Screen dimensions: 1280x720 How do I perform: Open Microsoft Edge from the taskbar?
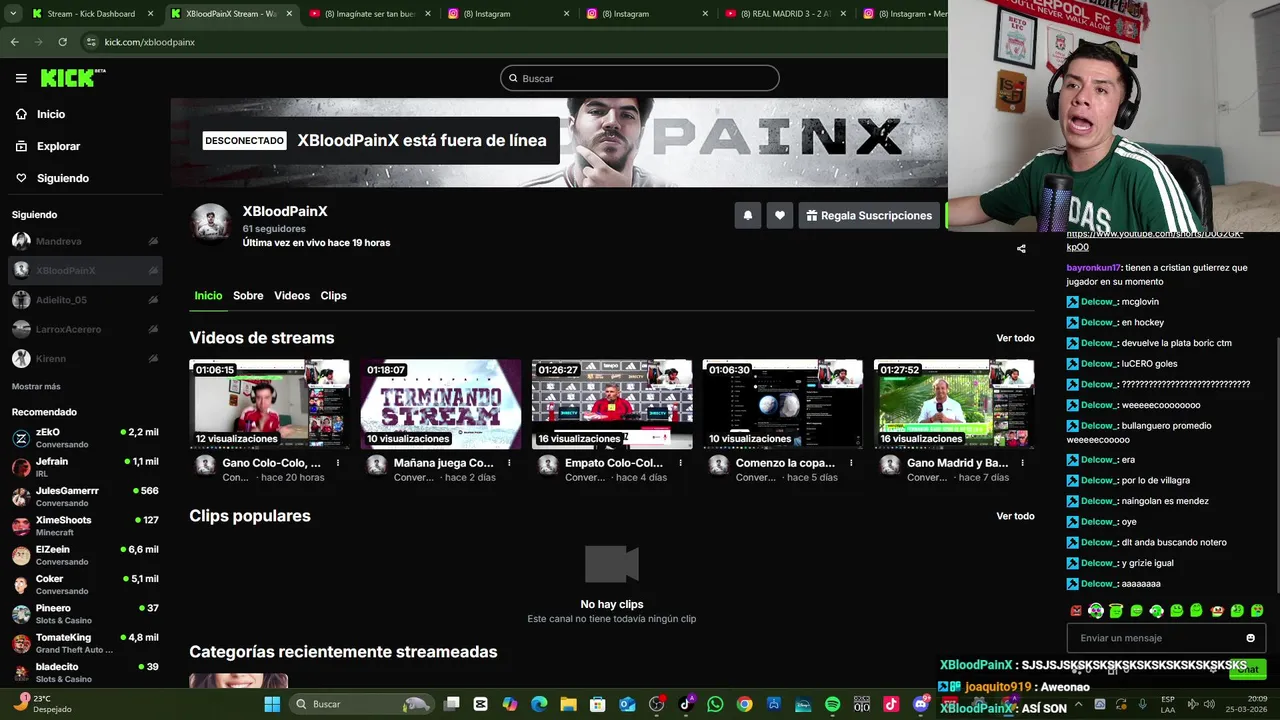539,704
